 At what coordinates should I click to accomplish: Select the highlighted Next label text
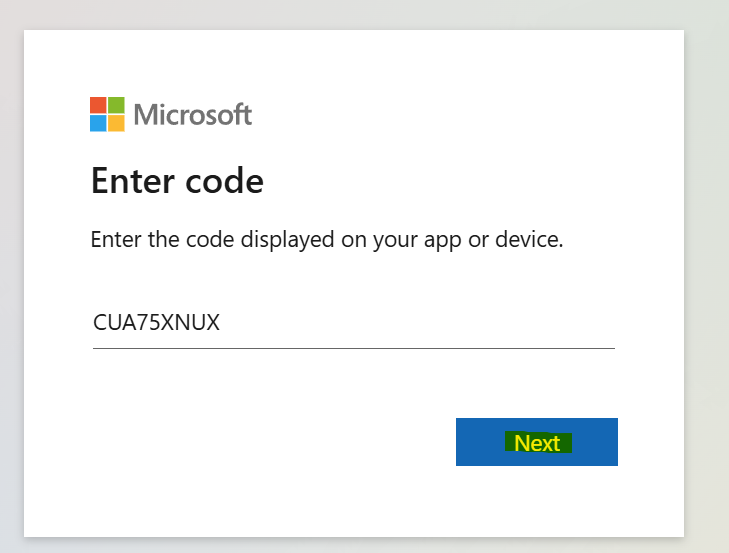click(537, 443)
